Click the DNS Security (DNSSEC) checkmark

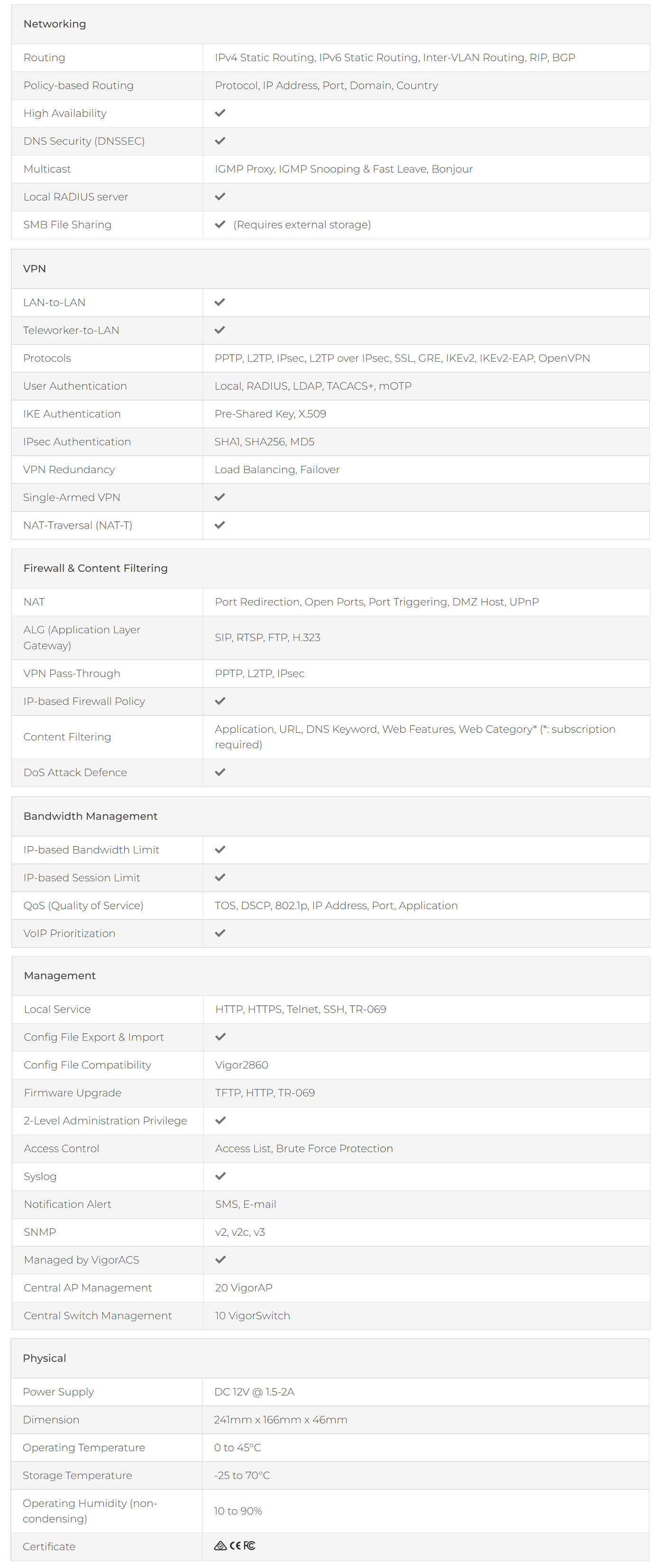[x=221, y=141]
